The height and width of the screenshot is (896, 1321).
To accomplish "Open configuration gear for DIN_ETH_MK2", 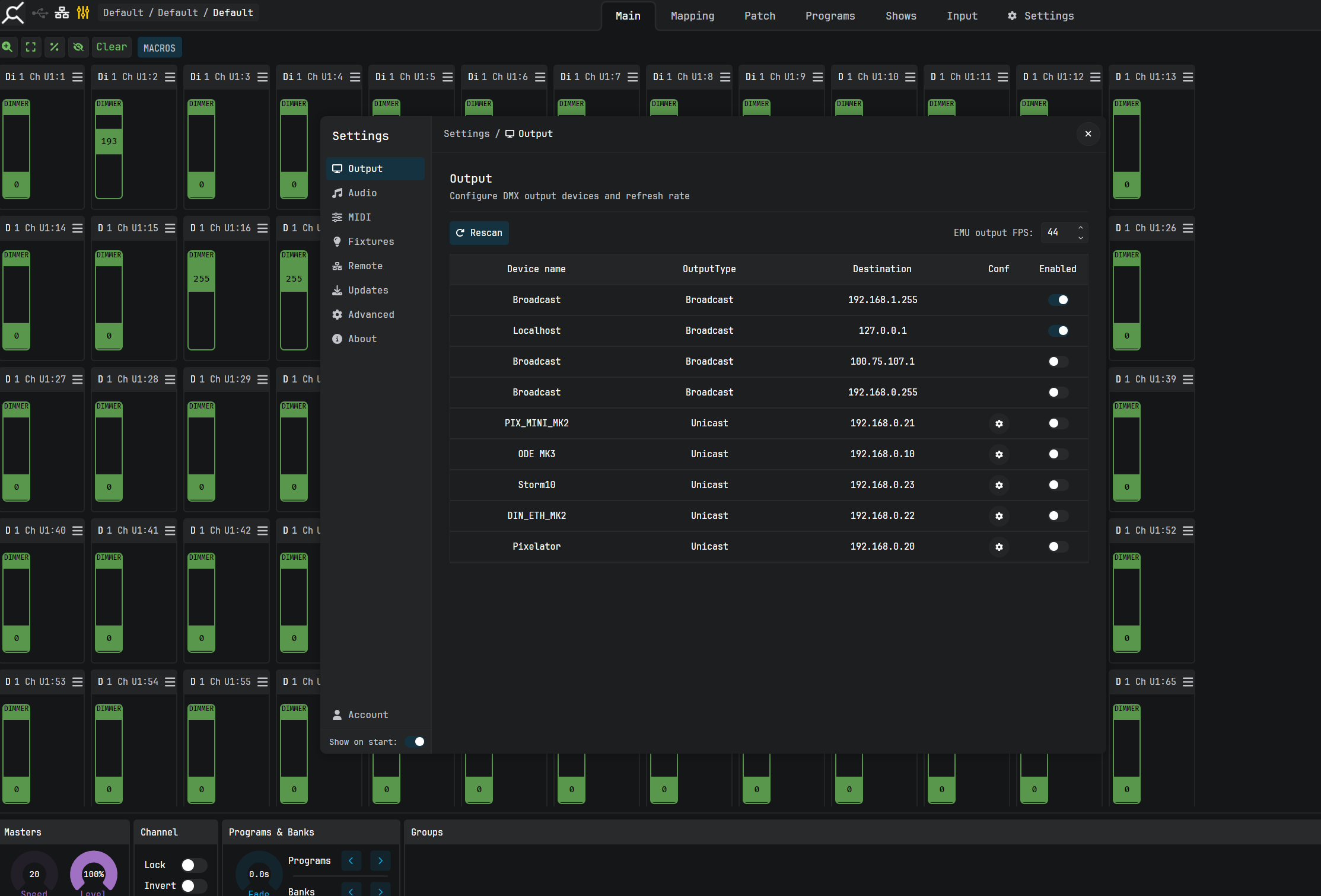I will pos(999,516).
